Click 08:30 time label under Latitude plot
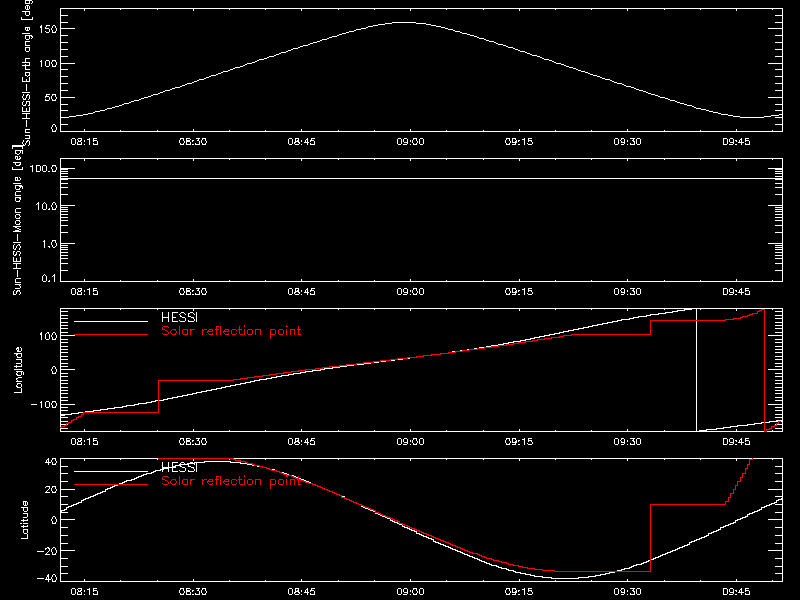The height and width of the screenshot is (600, 800). pyautogui.click(x=193, y=592)
